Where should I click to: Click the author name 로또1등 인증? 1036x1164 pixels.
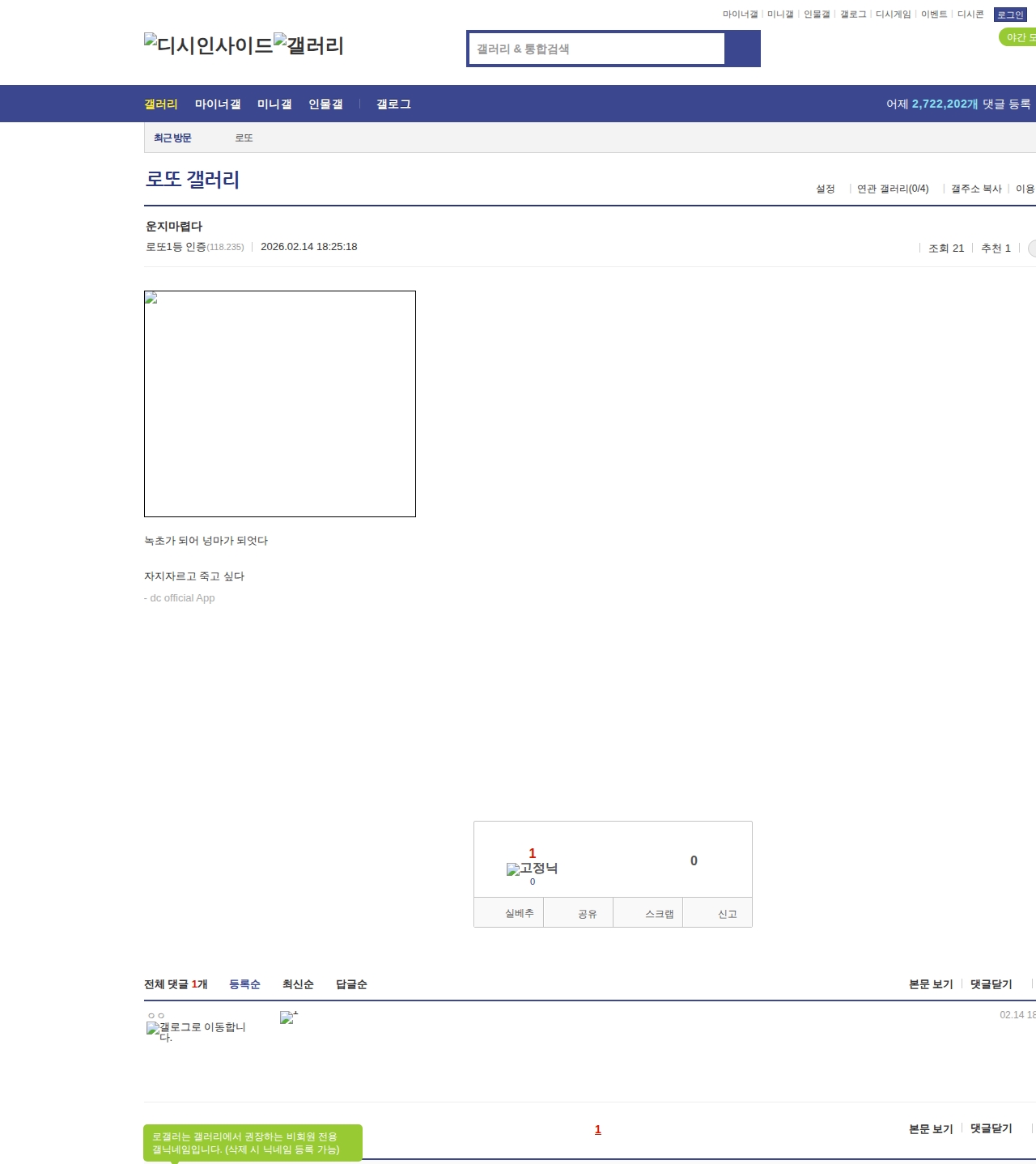click(x=176, y=247)
